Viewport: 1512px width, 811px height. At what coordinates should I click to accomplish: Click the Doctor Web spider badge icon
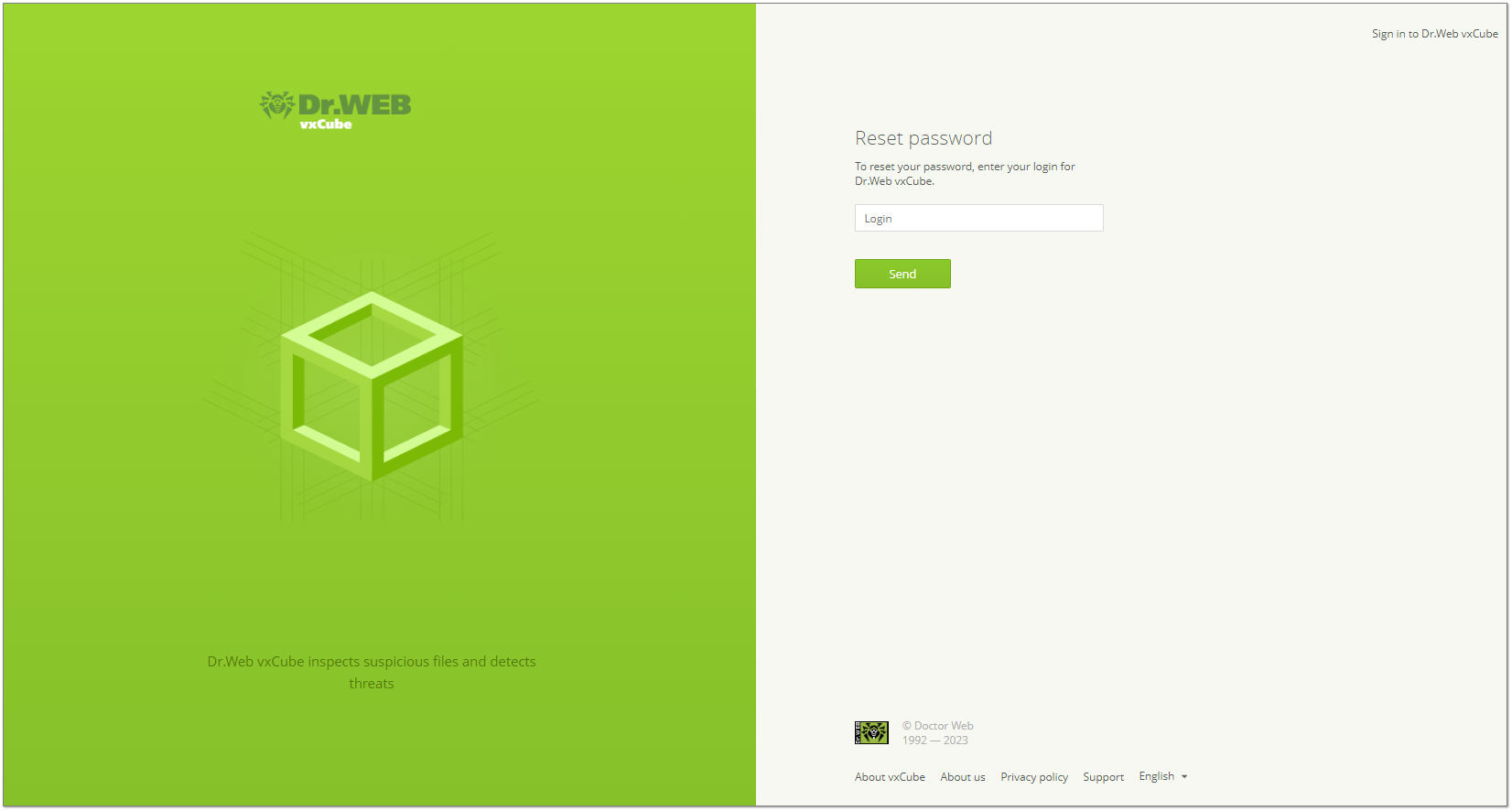tap(871, 732)
